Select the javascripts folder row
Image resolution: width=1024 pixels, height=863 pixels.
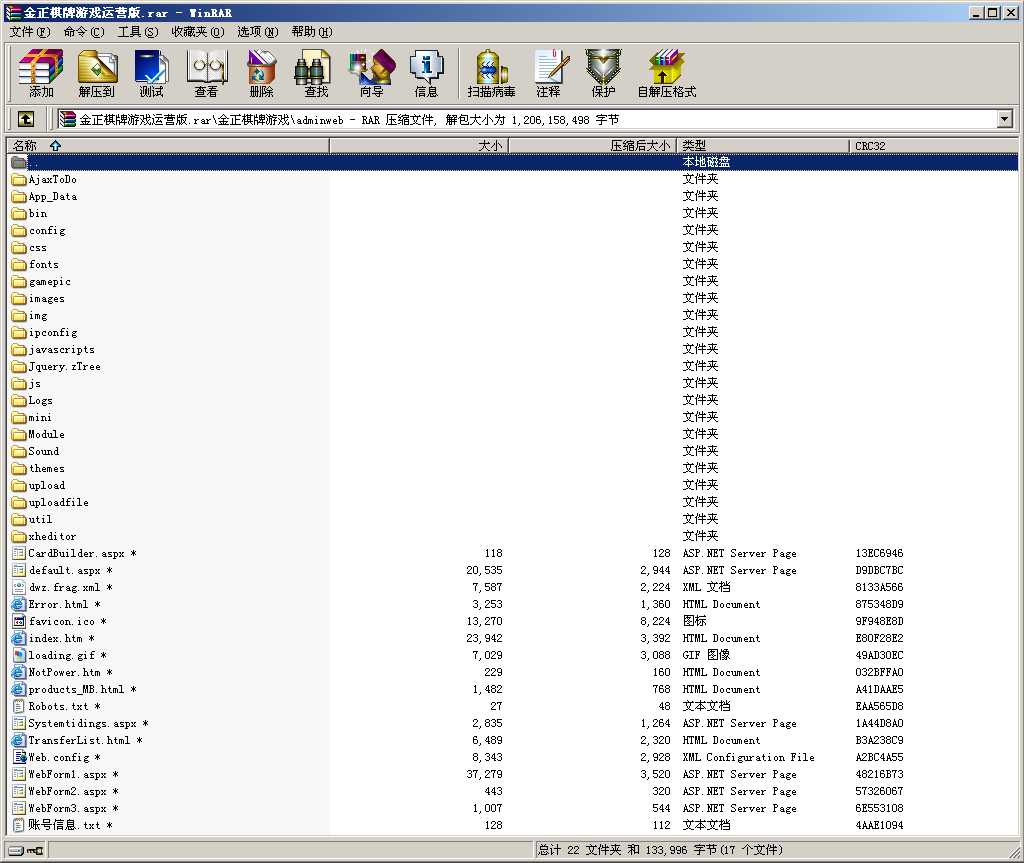[513, 349]
